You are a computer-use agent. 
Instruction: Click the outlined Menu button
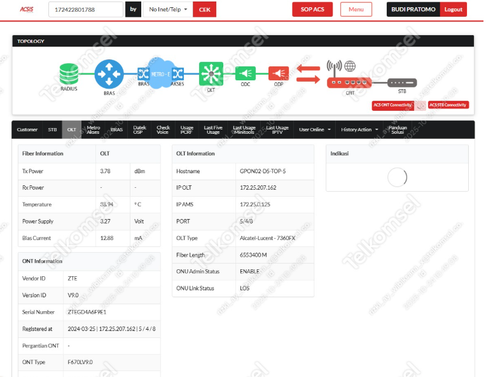[356, 9]
